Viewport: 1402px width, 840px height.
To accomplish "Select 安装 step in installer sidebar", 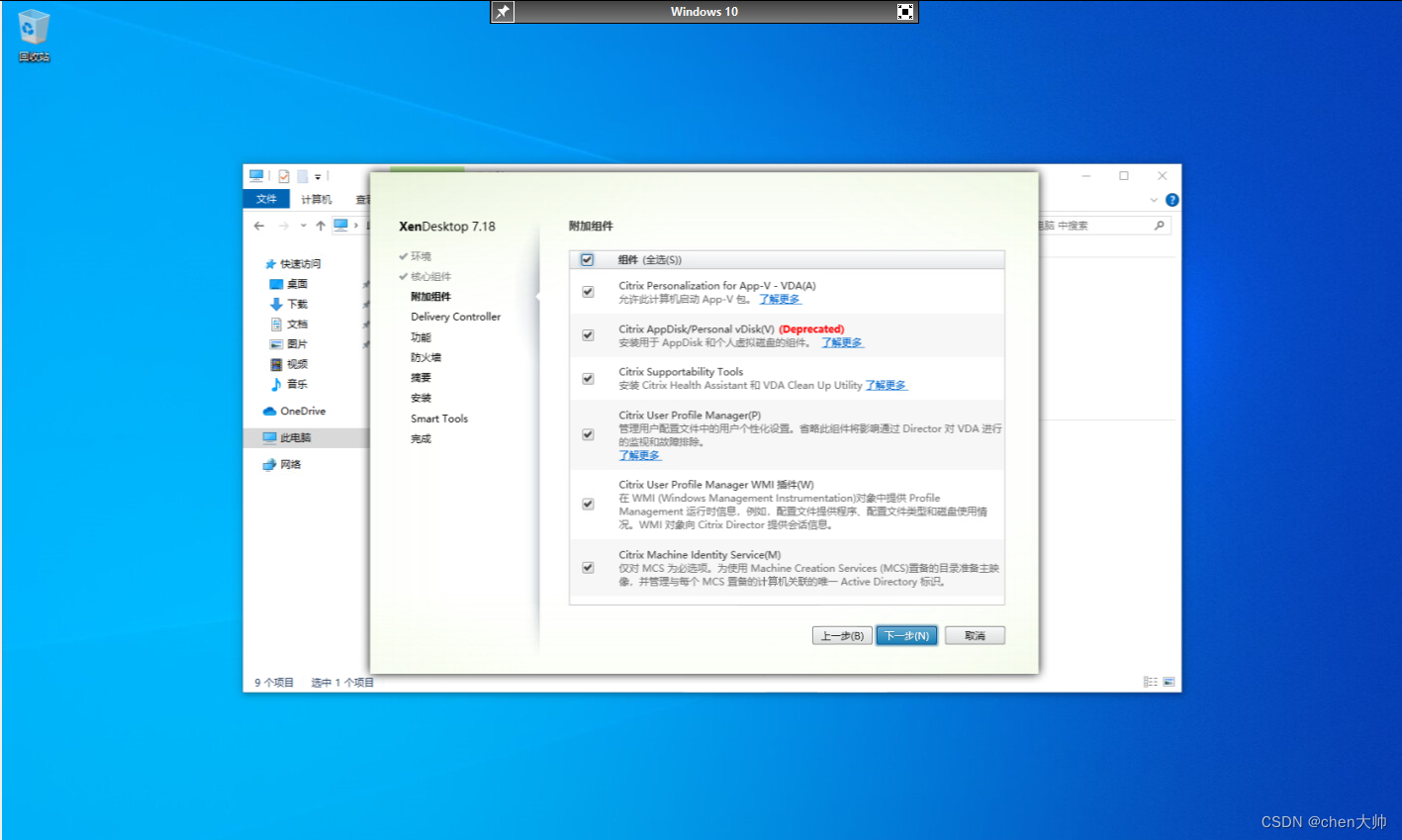I will point(421,398).
